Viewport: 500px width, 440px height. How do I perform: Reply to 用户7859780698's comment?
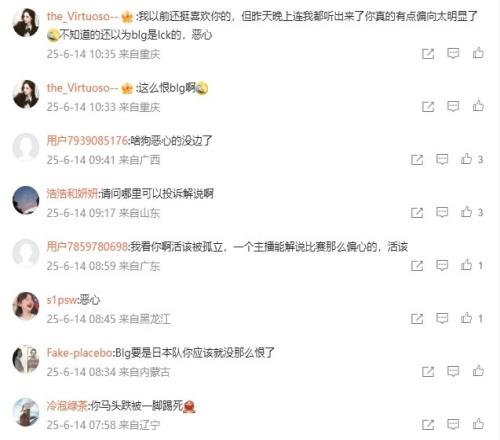[x=442, y=265]
